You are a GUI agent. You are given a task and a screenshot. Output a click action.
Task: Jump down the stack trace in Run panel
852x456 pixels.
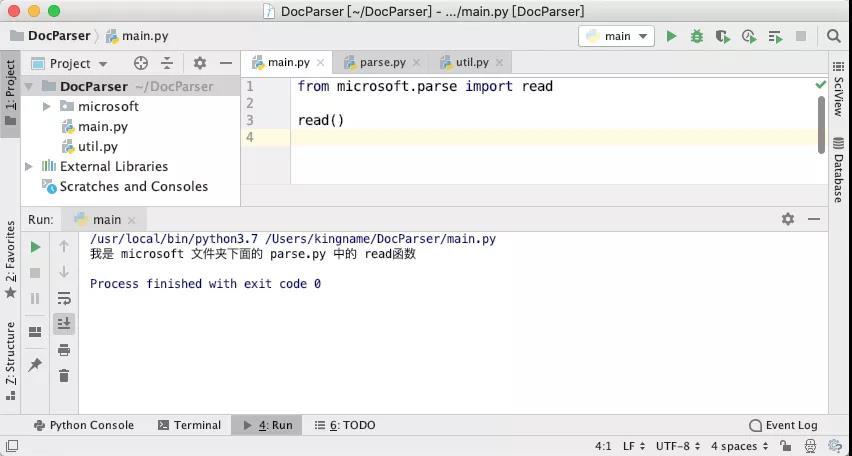(x=64, y=272)
